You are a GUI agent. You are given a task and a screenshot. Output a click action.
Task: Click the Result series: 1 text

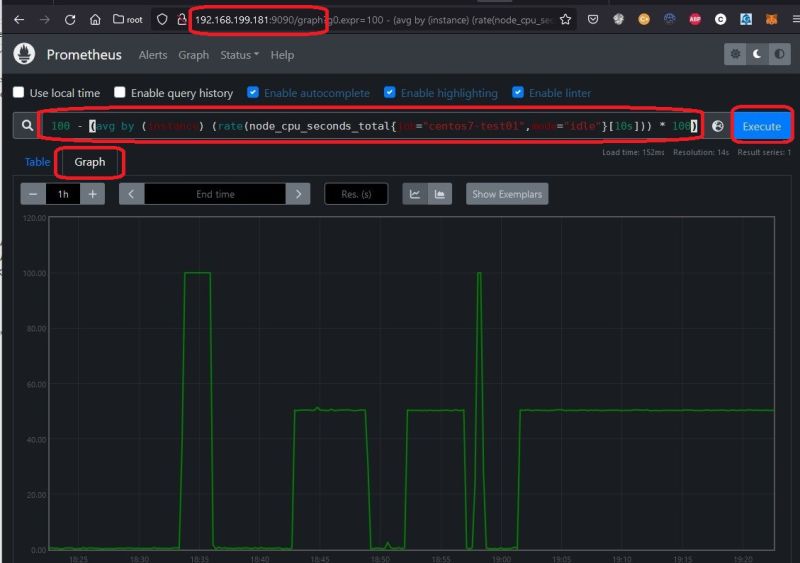click(764, 152)
